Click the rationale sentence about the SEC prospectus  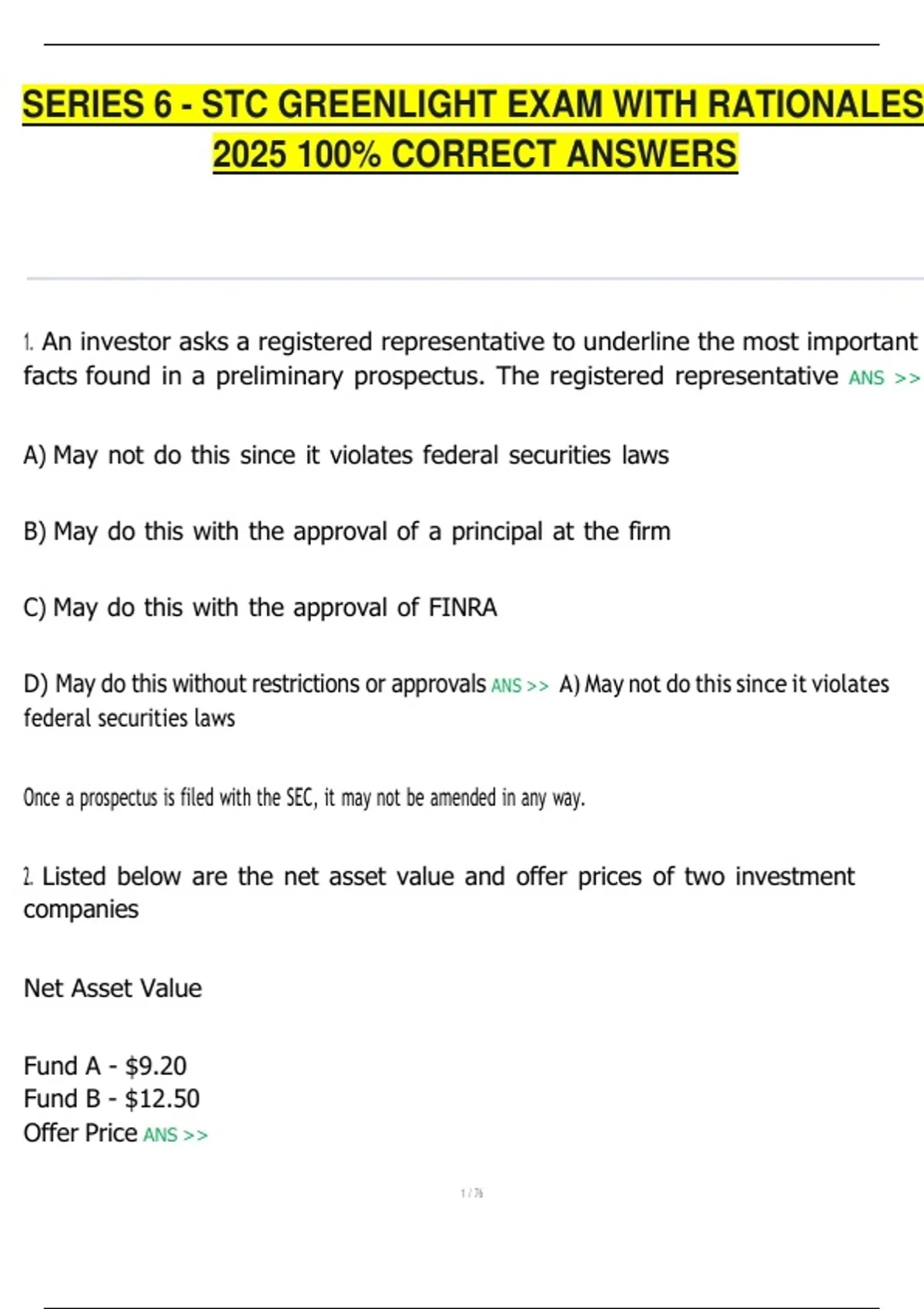(304, 798)
